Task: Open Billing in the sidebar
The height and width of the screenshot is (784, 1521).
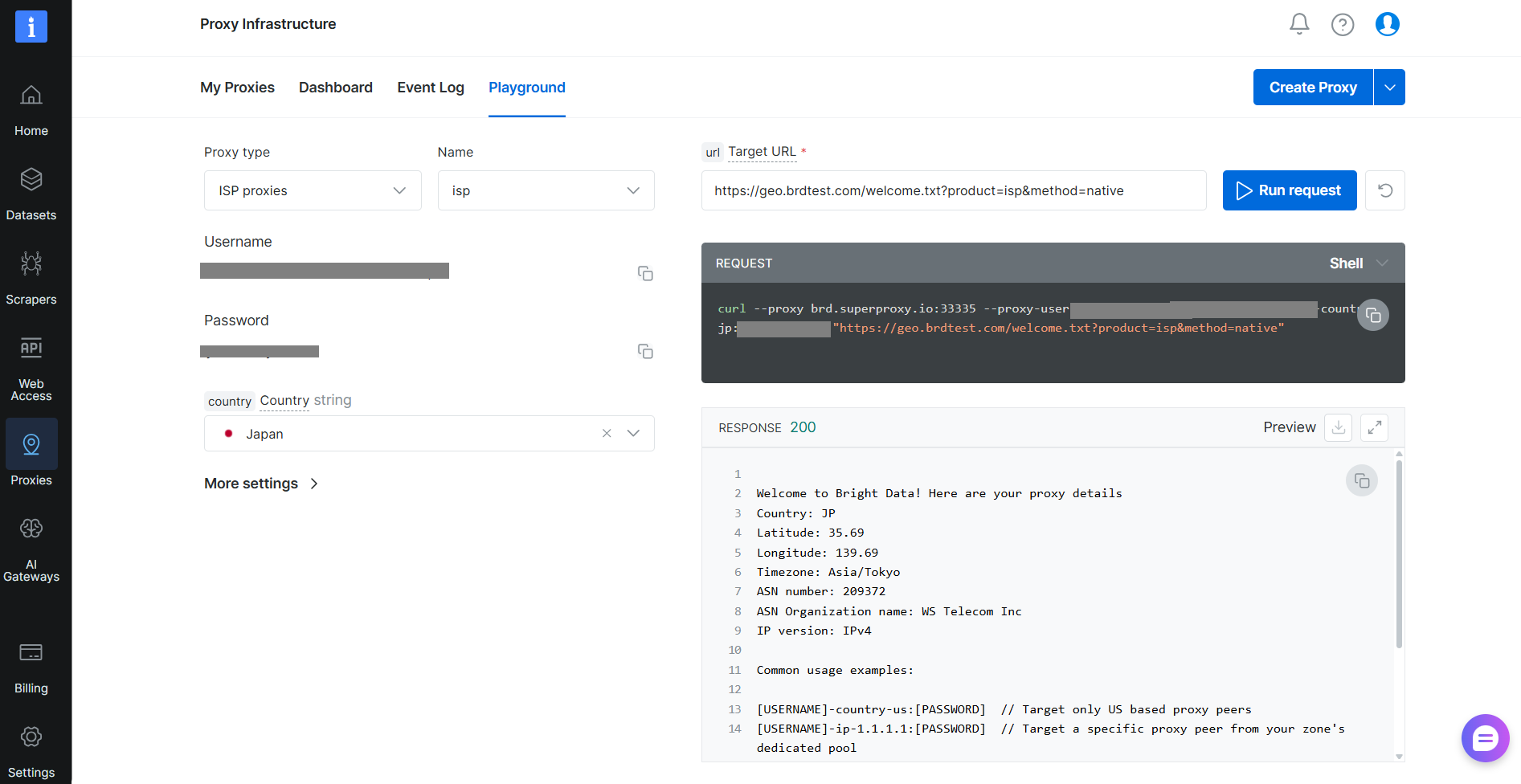Action: pos(31,668)
